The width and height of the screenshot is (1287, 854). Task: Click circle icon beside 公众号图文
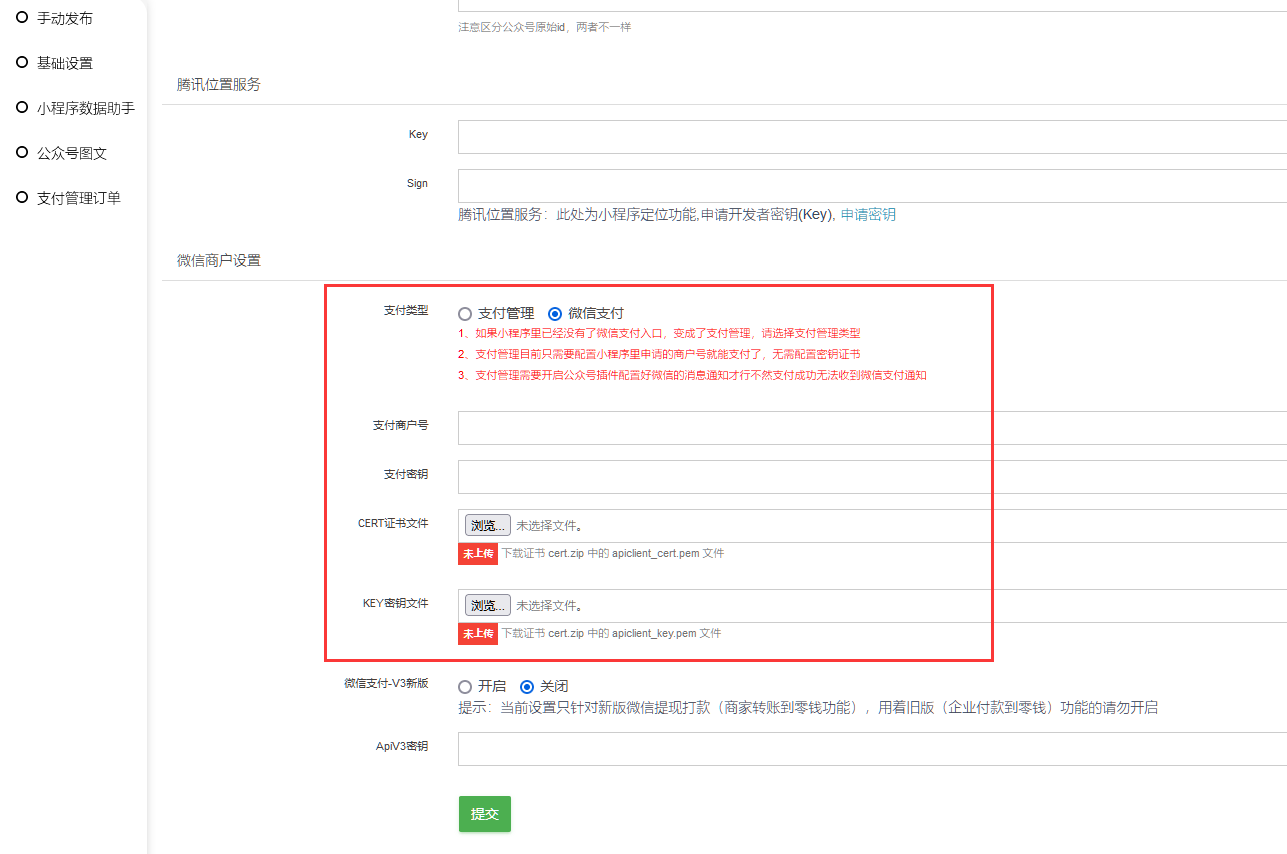tap(22, 152)
